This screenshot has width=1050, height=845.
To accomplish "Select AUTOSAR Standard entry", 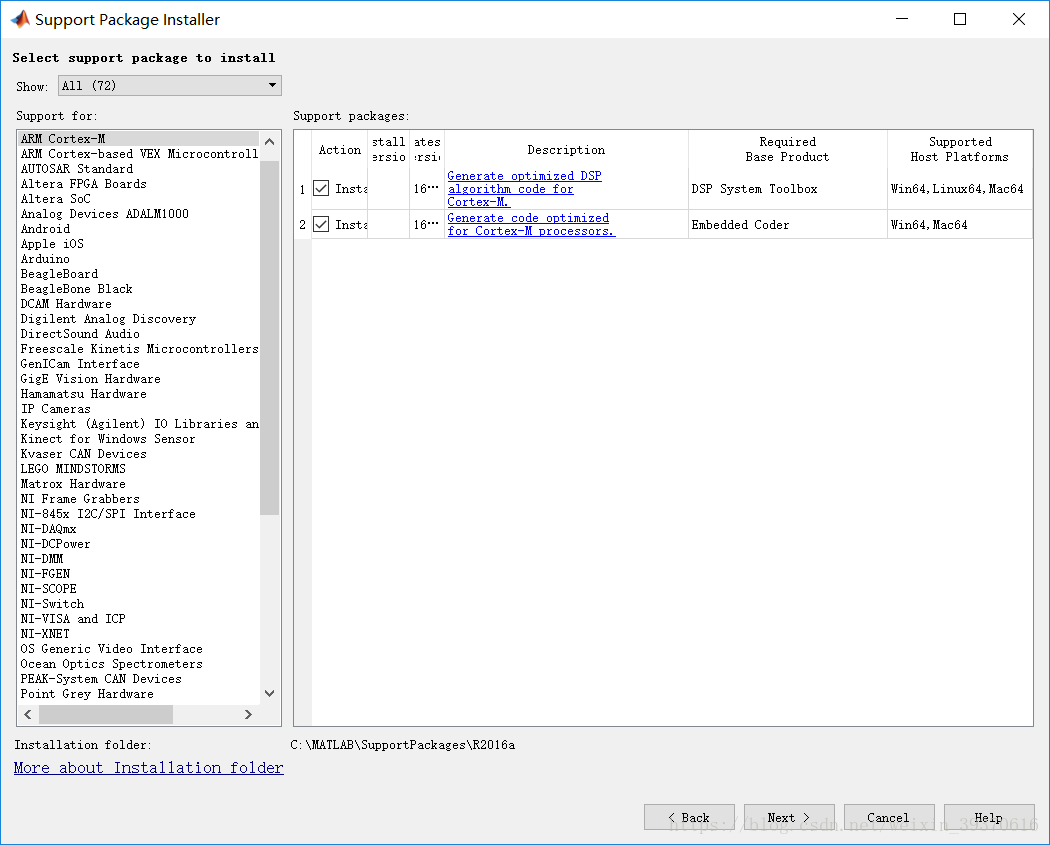I will click(139, 169).
